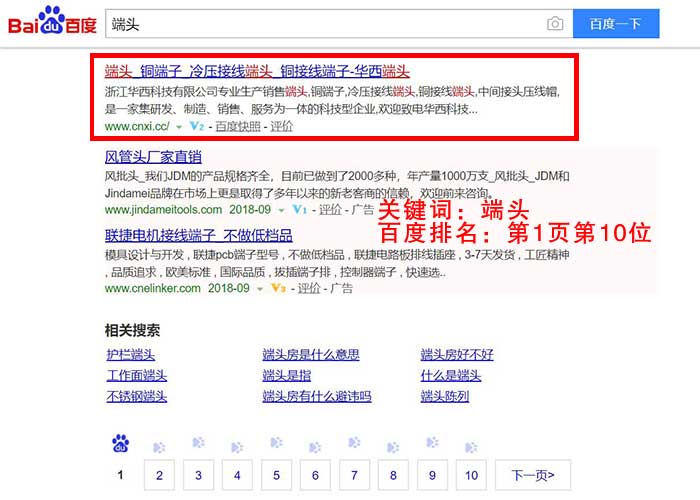Click the paw icon above page 6
Screen dimensions: 700x500
(315, 447)
